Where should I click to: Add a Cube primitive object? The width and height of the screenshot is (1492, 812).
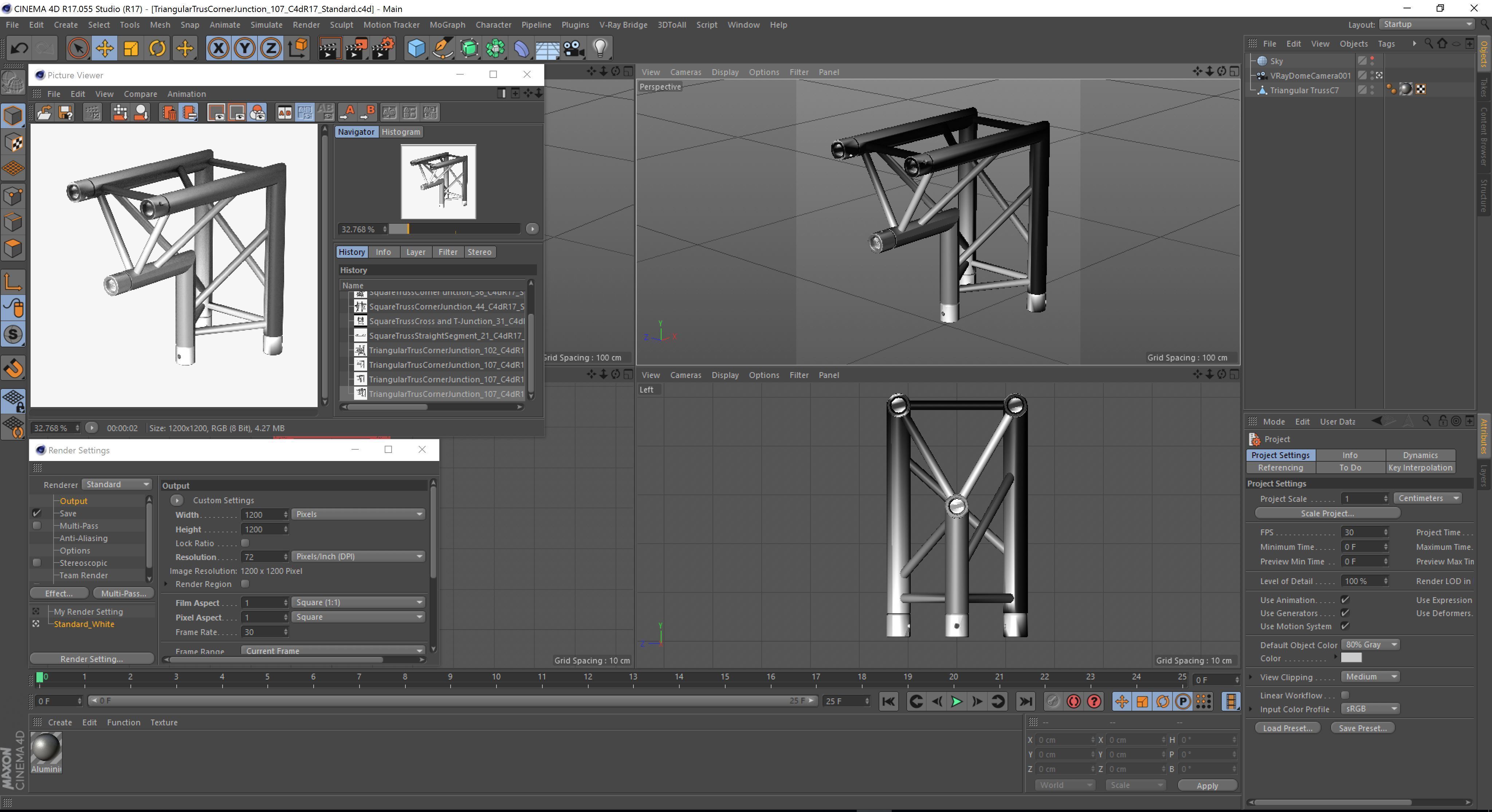pyautogui.click(x=416, y=48)
